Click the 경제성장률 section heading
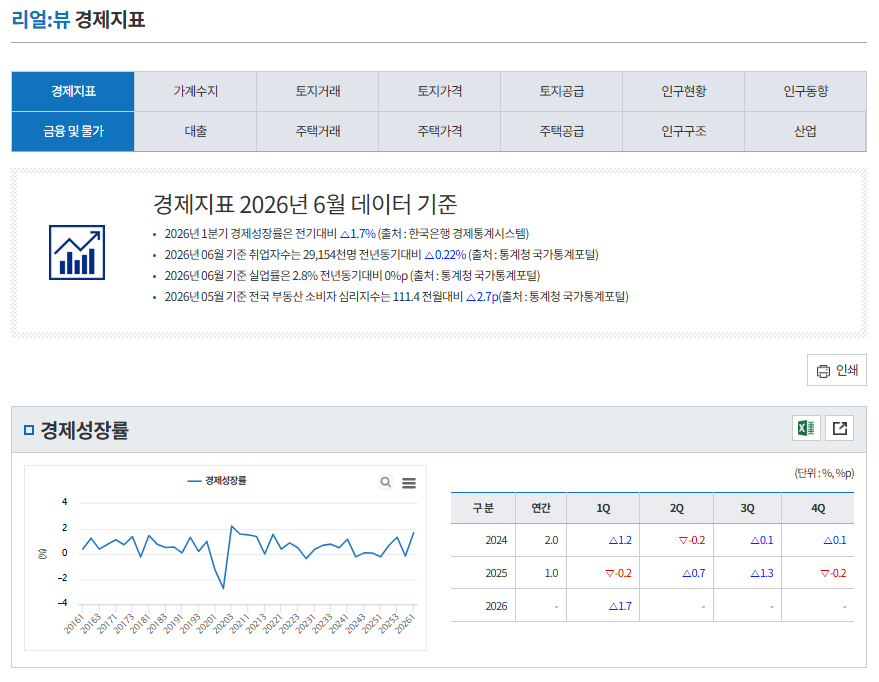Image resolution: width=879 pixels, height=682 pixels. coord(84,430)
